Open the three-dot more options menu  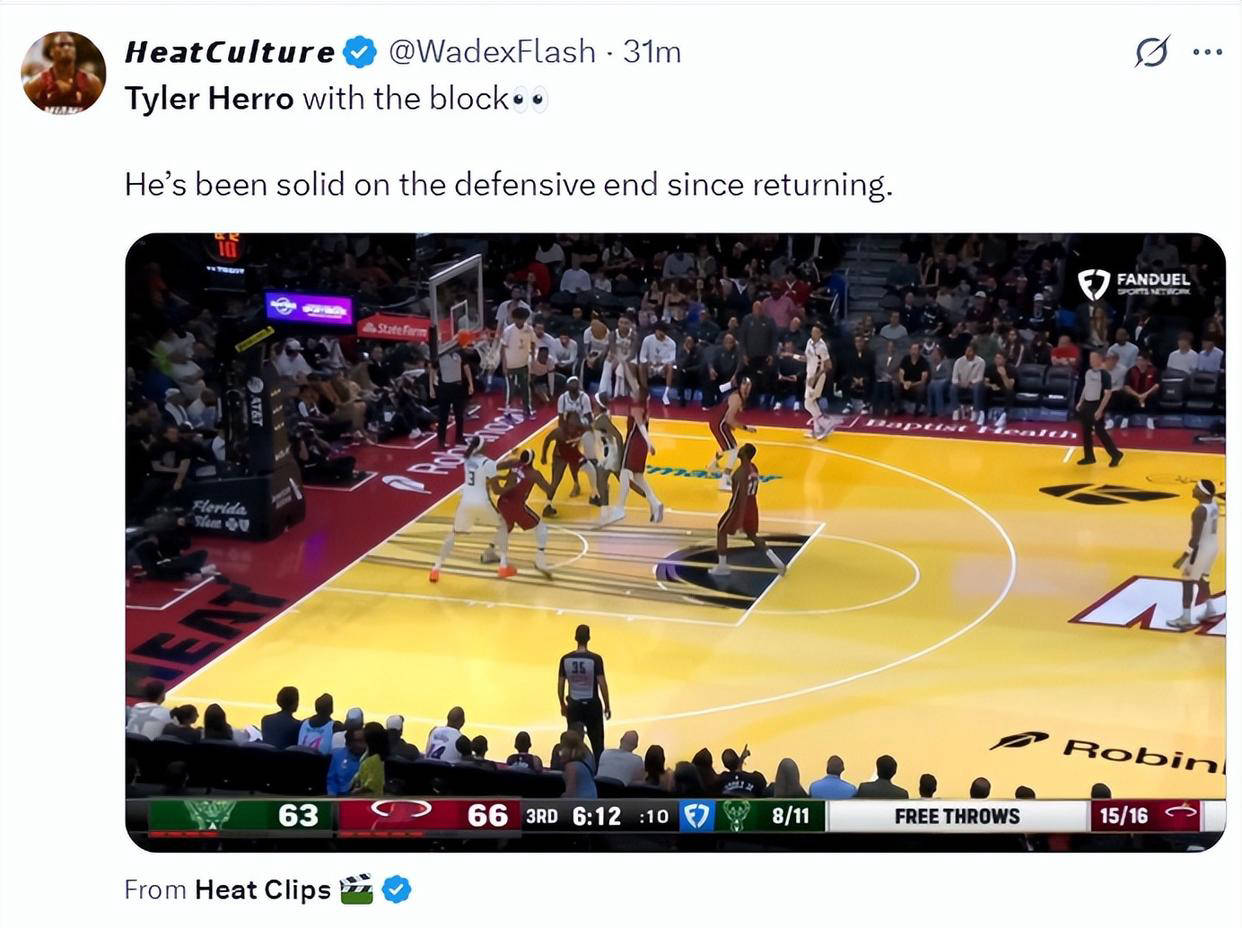pyautogui.click(x=1207, y=52)
